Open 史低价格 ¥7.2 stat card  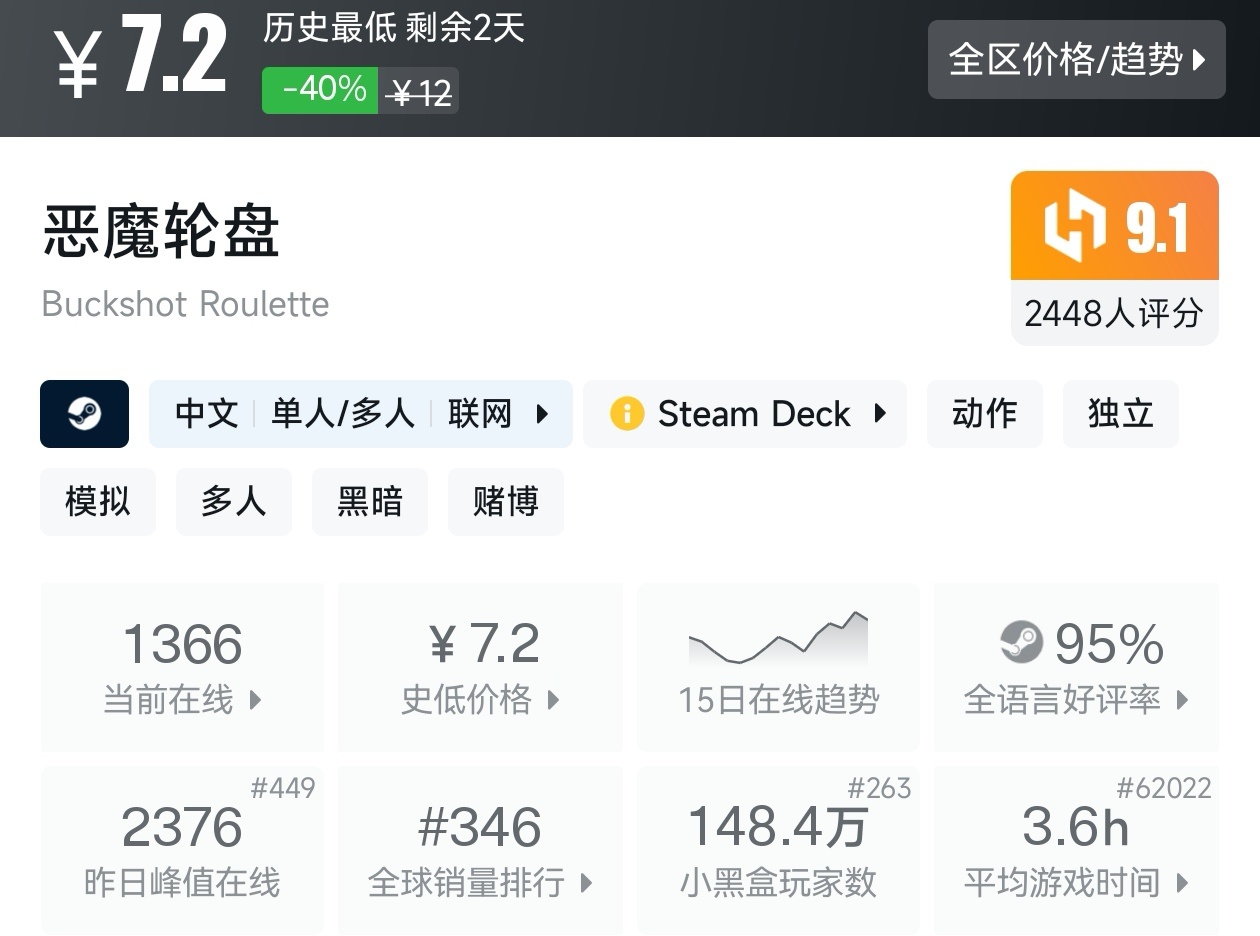point(481,667)
